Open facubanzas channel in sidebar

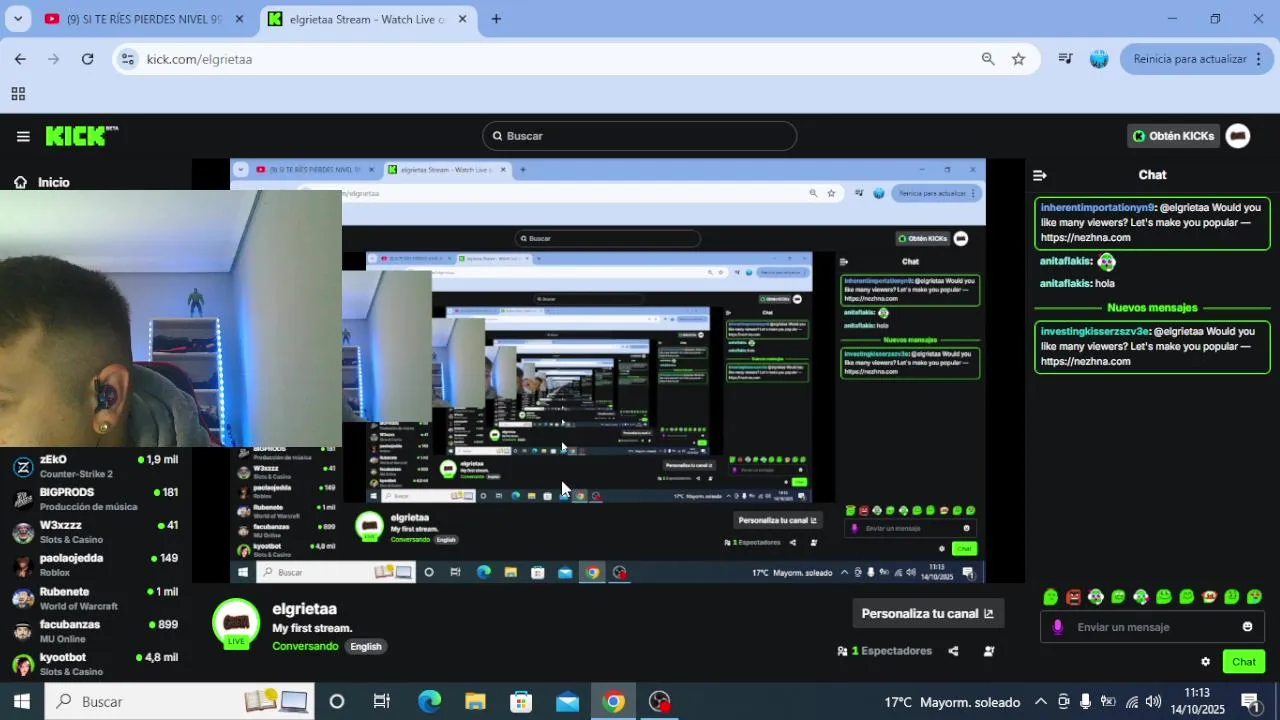point(95,631)
